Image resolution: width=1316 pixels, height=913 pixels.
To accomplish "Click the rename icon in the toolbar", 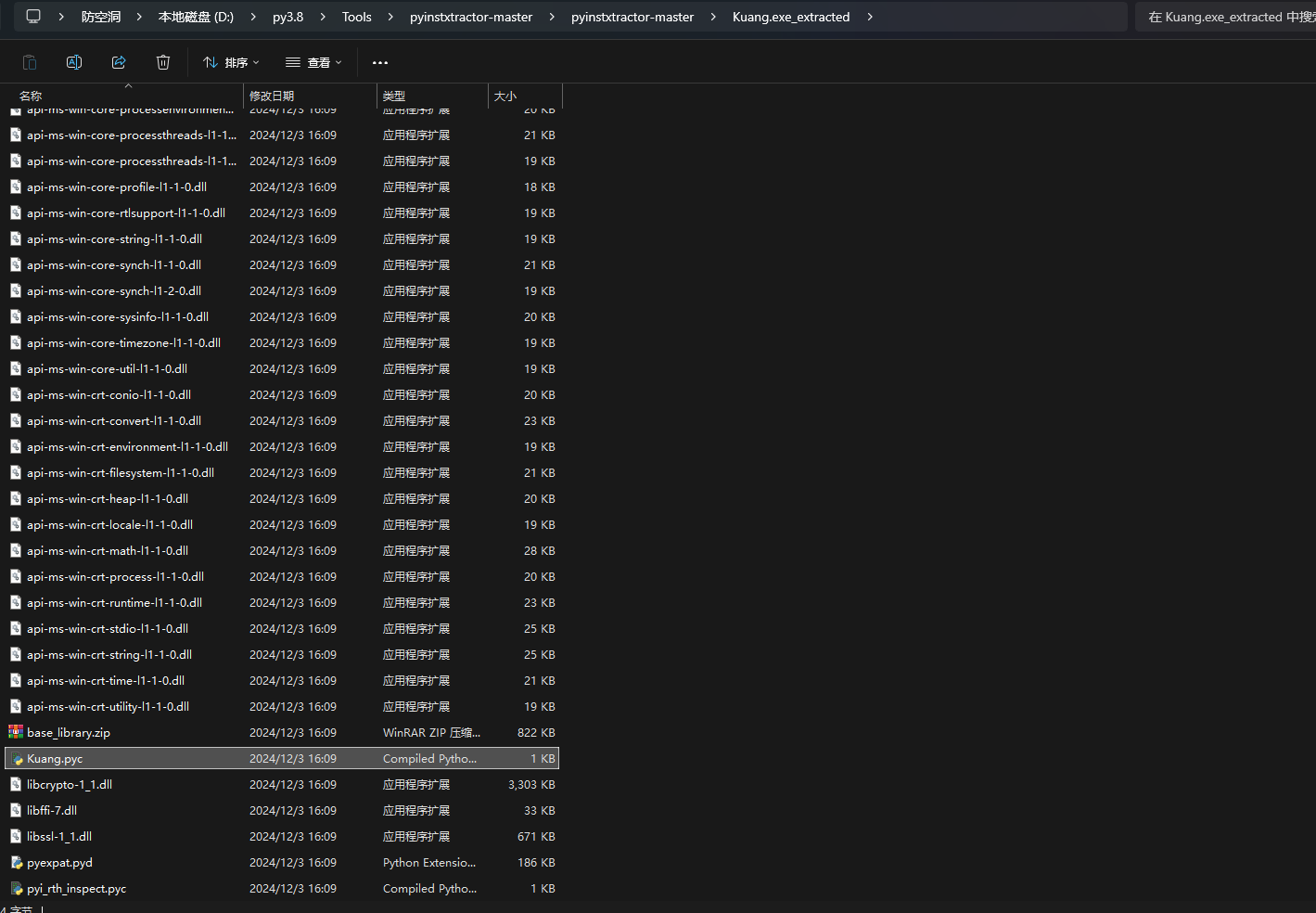I will (74, 62).
